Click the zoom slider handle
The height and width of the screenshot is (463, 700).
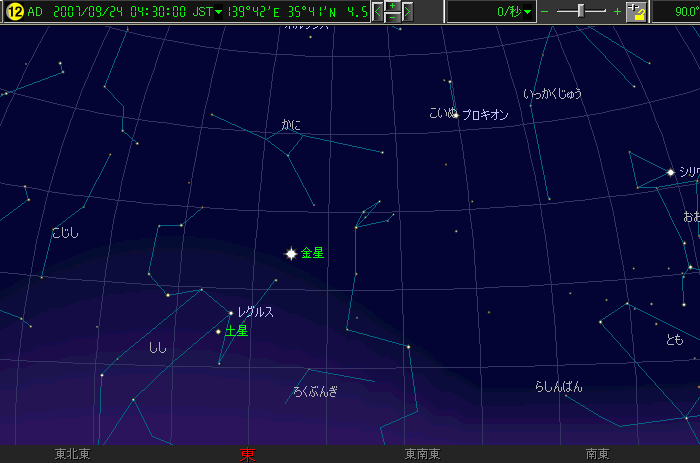pyautogui.click(x=581, y=11)
